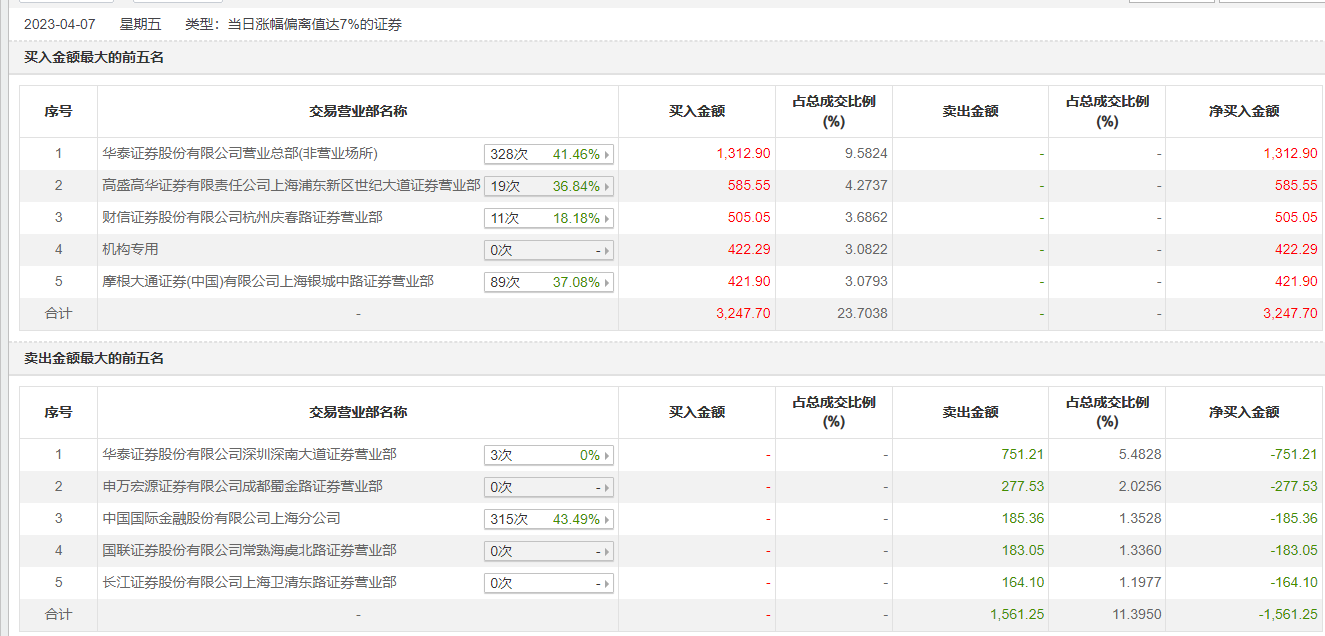1325x636 pixels.
Task: Select the 类型：当日涨幅偏离值达7%的证券 text
Action: (x=294, y=24)
